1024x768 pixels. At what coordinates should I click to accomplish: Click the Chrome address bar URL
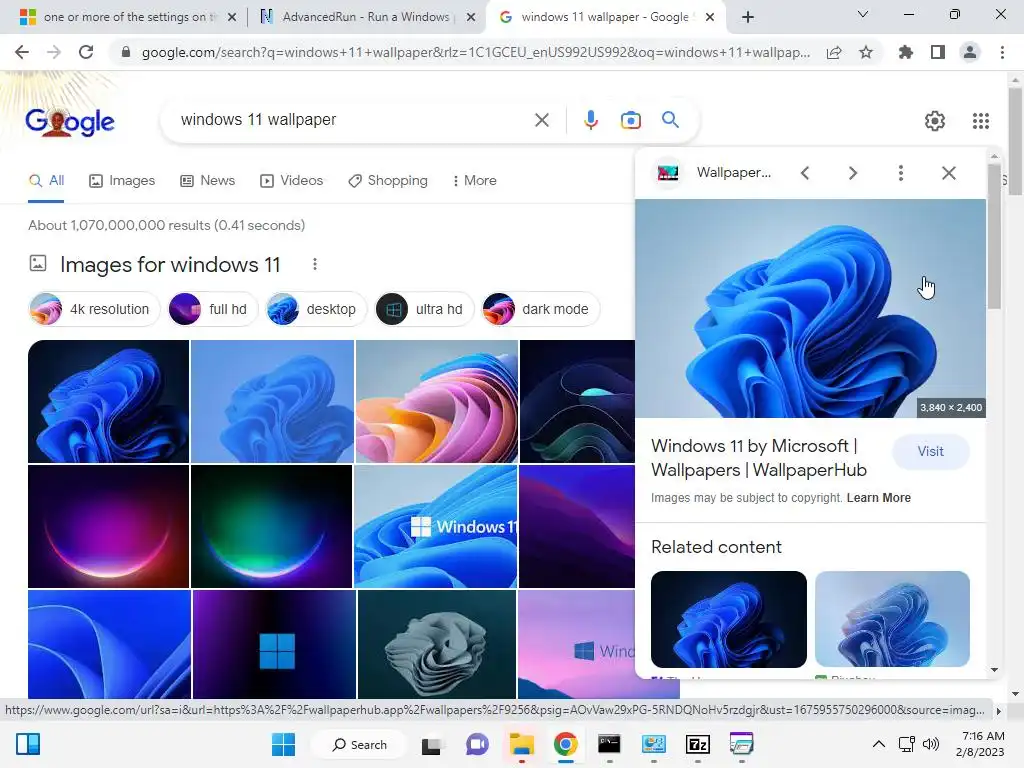[475, 52]
